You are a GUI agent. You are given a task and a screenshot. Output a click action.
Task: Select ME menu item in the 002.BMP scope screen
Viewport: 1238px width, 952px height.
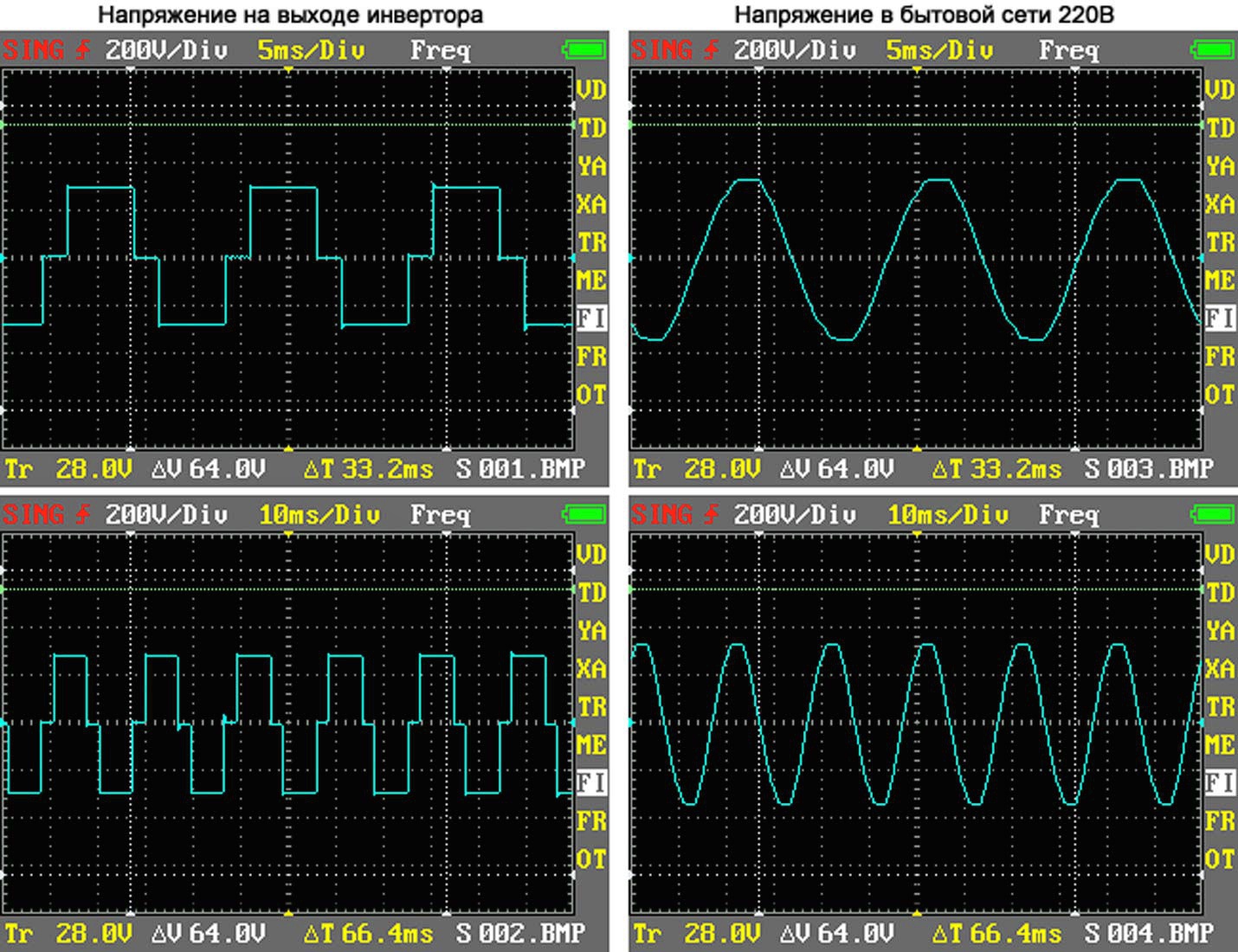[x=591, y=745]
